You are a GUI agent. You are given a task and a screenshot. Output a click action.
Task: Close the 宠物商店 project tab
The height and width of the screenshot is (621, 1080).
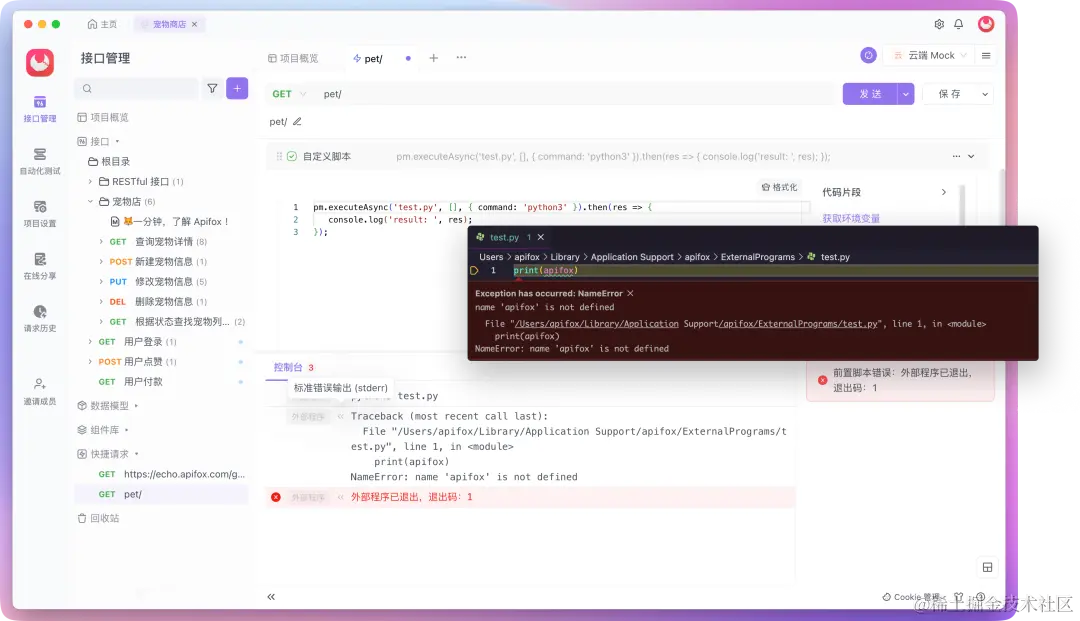[194, 24]
